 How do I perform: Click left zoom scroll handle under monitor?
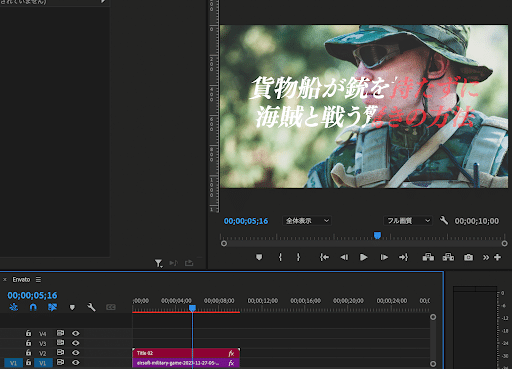[x=224, y=243]
